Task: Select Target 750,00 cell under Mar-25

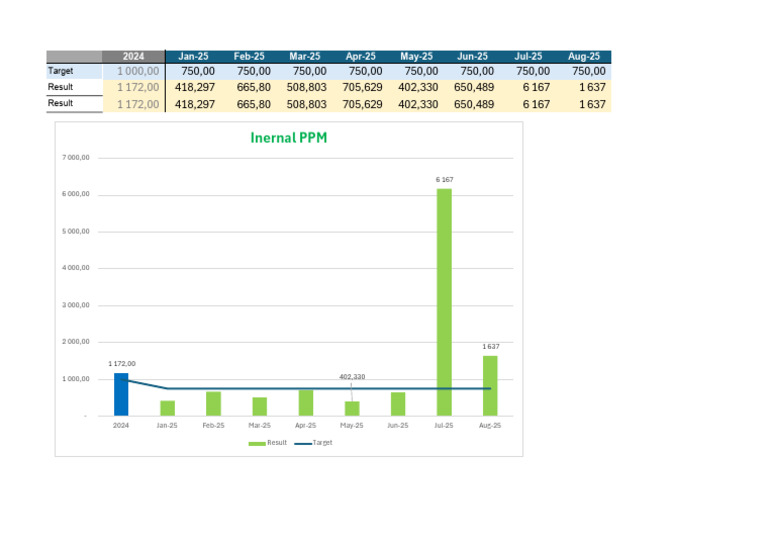Action: click(305, 71)
